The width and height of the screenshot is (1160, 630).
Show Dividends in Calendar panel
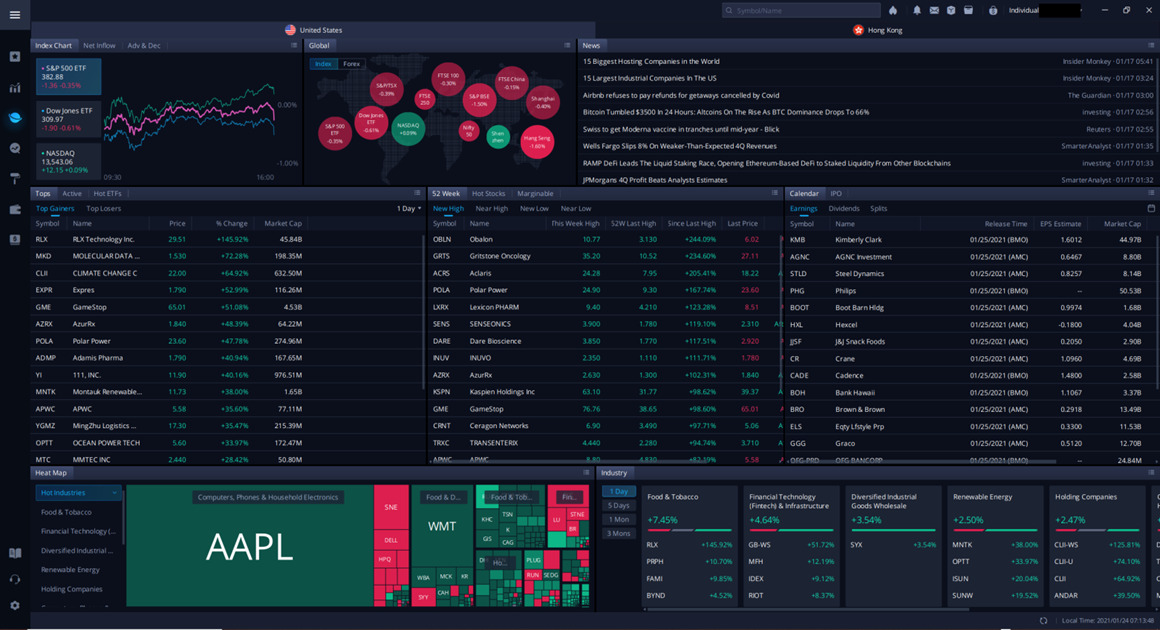tap(843, 209)
